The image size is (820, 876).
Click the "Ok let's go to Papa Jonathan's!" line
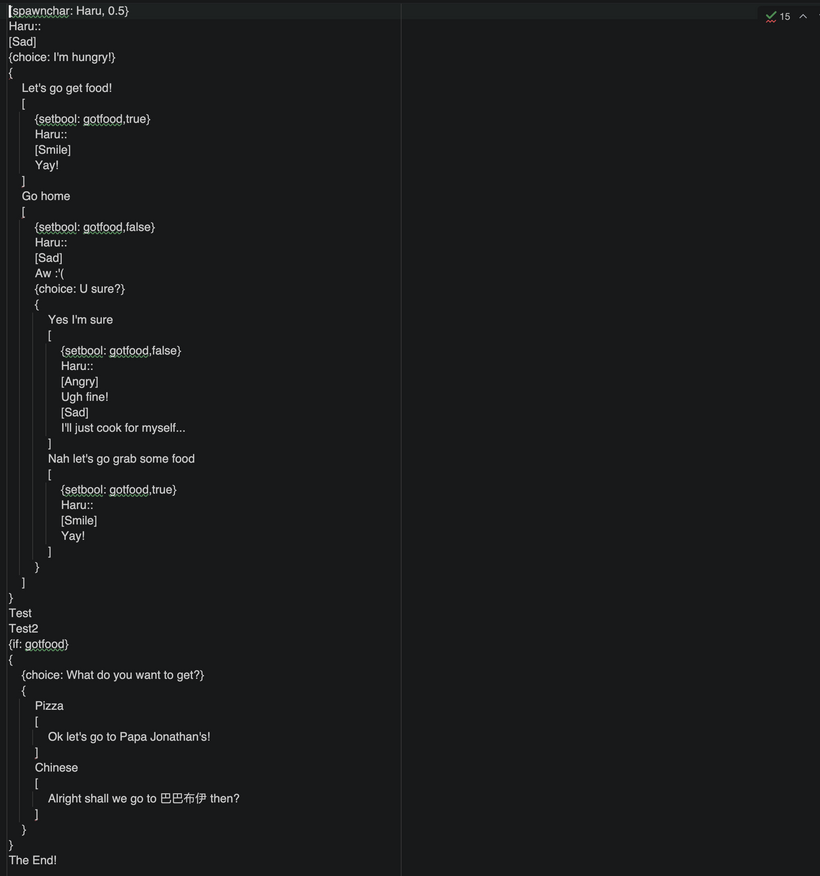(x=129, y=737)
